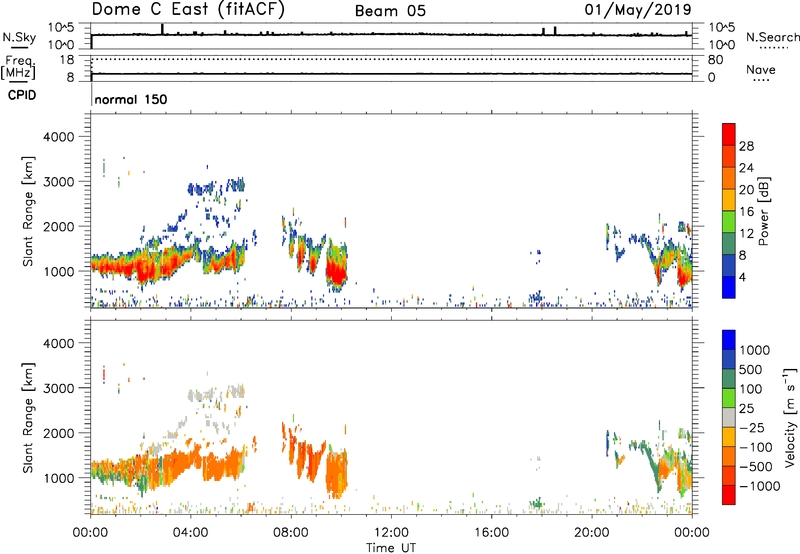Click the red bottom segment of velocity colorbar
Viewport: 800px width, 554px height.
tap(729, 495)
